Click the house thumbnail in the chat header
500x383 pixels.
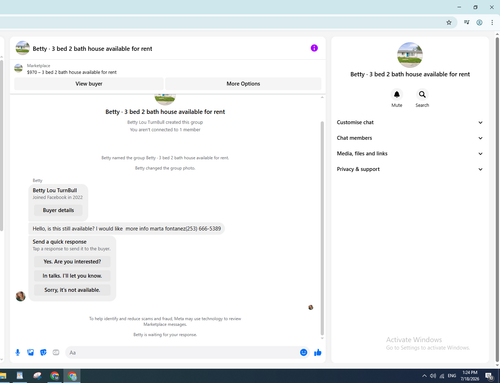point(23,48)
